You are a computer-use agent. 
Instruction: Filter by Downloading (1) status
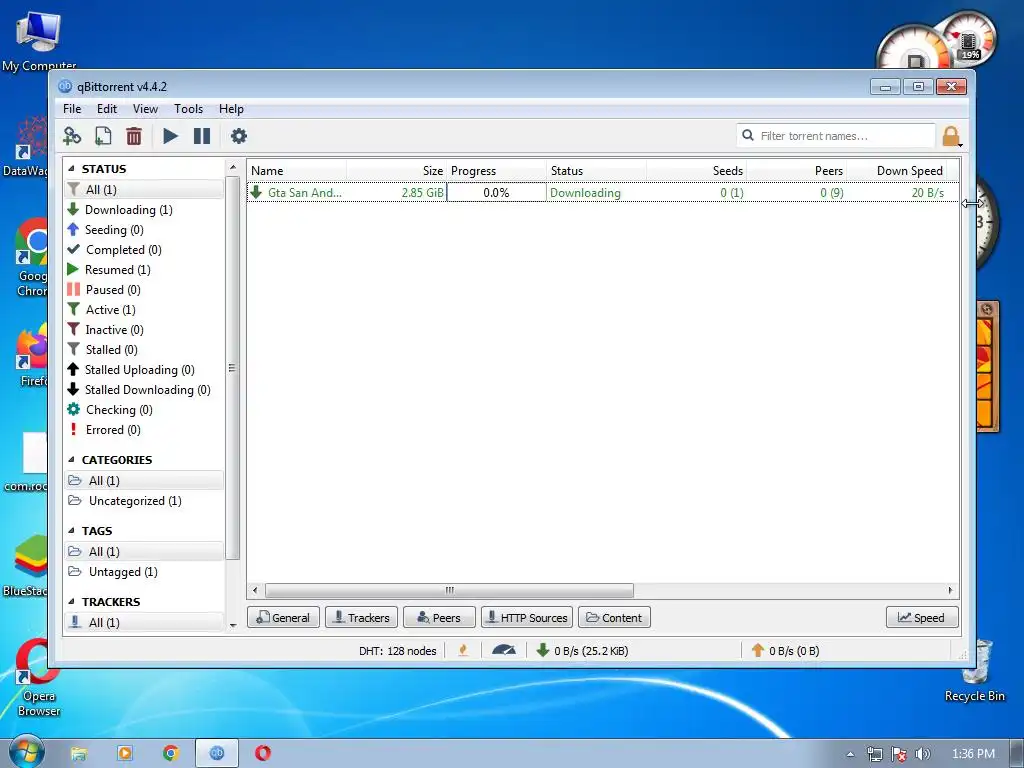point(144,210)
